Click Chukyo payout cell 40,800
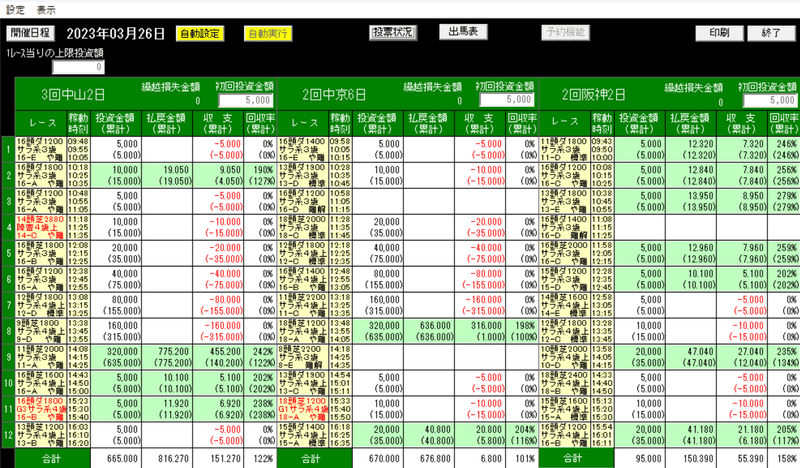This screenshot has width=800, height=468. click(429, 435)
